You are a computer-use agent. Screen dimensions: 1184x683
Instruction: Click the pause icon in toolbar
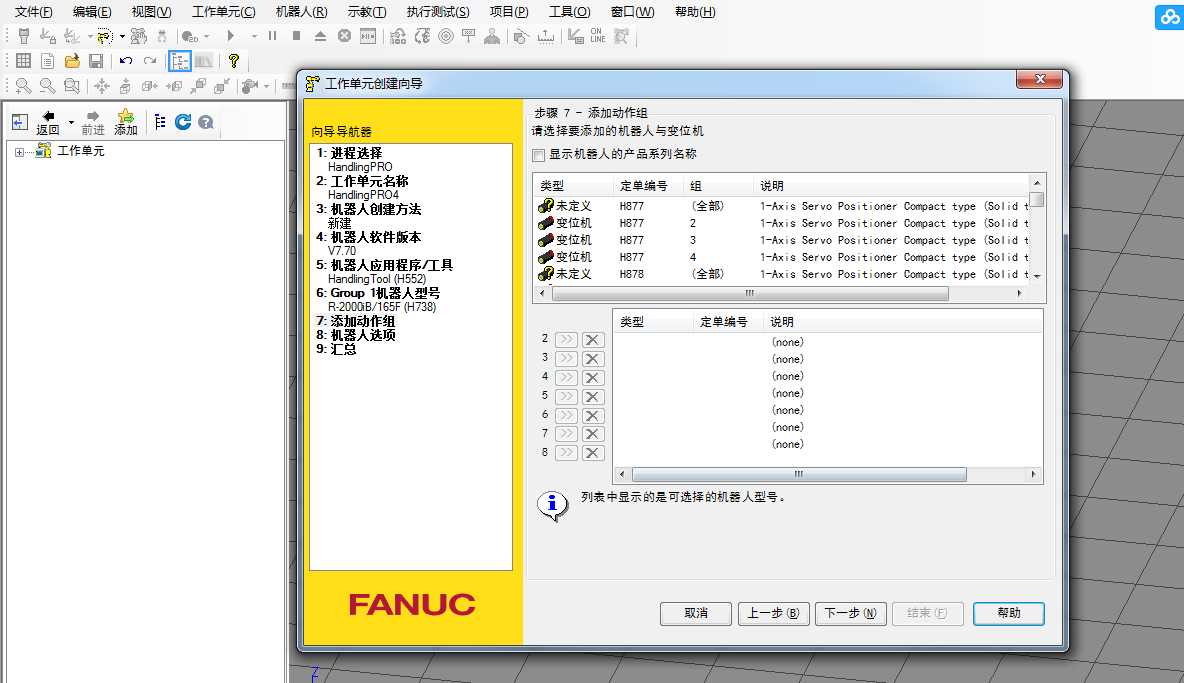coord(273,35)
